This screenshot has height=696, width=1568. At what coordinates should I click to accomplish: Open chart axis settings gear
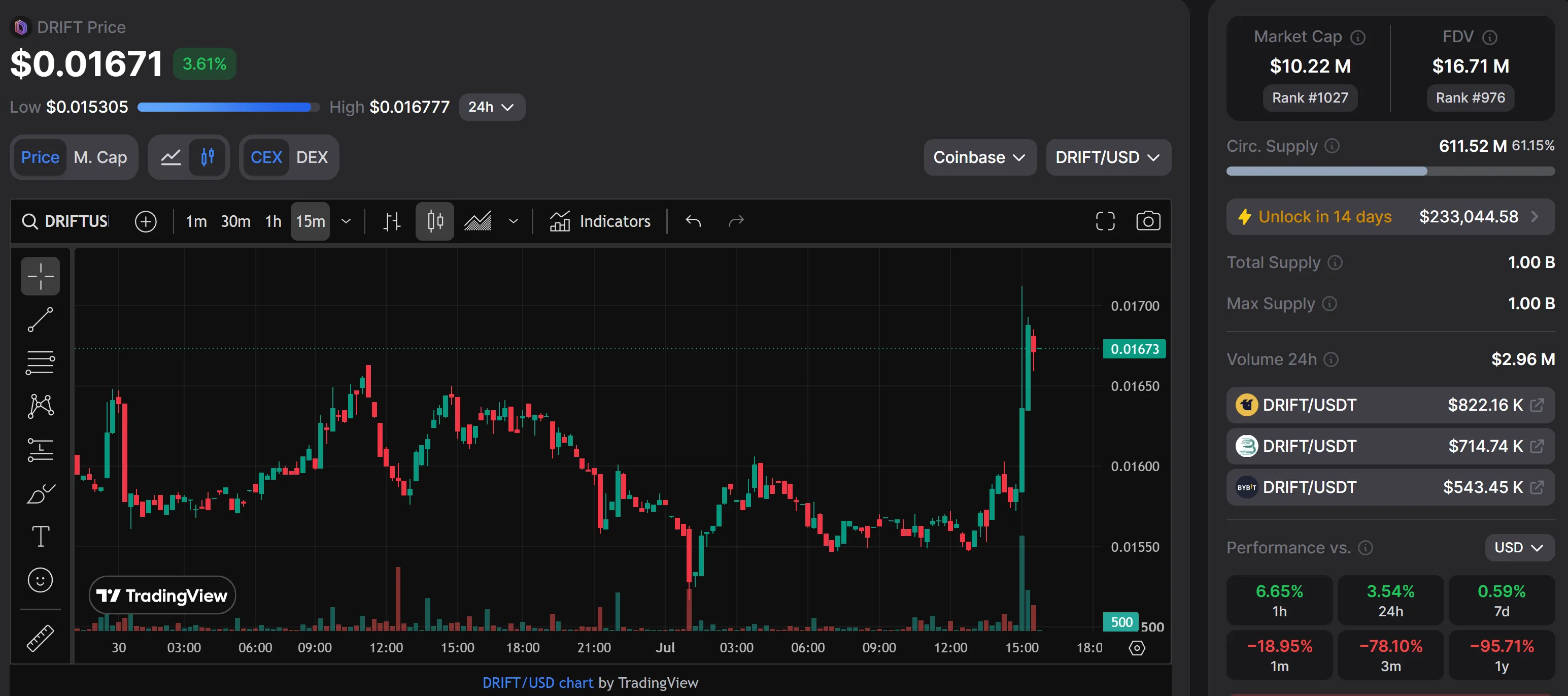click(1137, 648)
